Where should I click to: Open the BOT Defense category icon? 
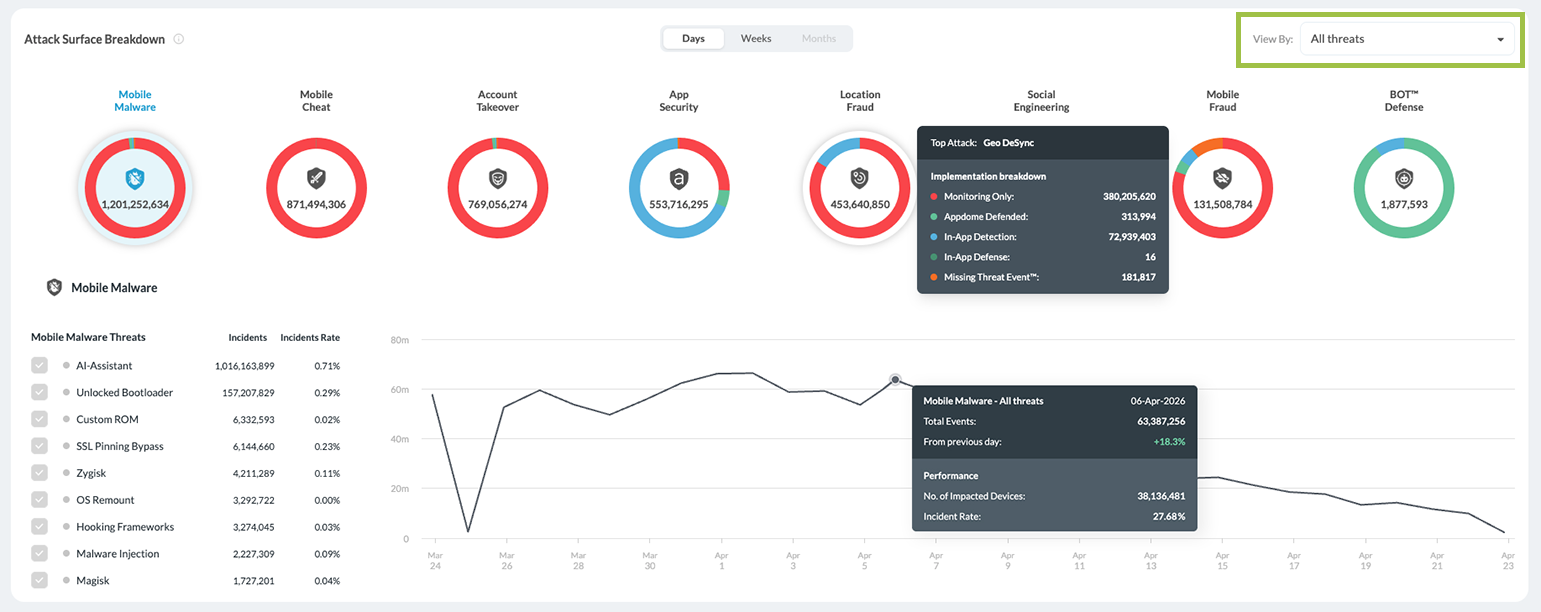1403,179
